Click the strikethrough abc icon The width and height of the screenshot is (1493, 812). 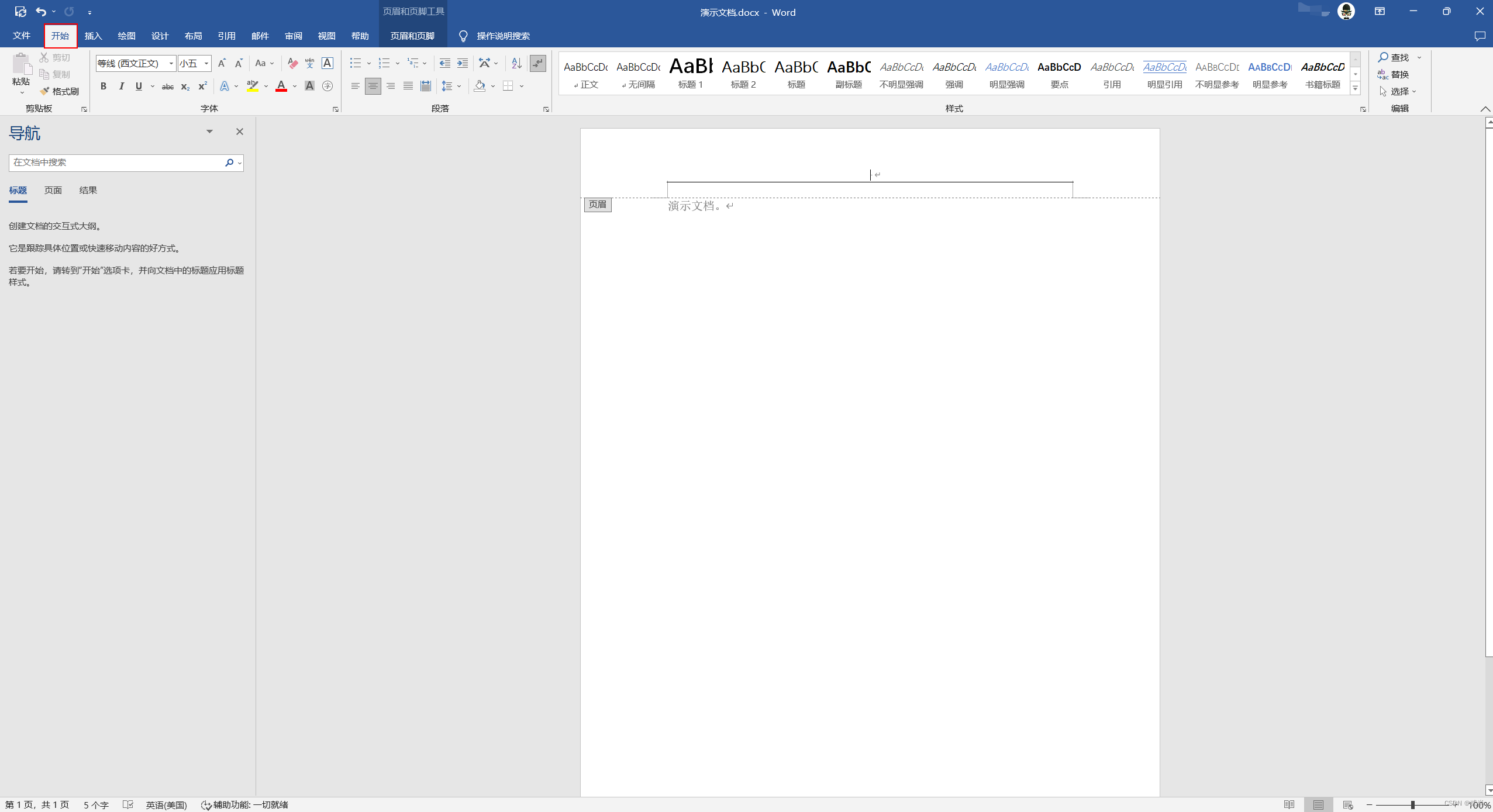(x=168, y=87)
